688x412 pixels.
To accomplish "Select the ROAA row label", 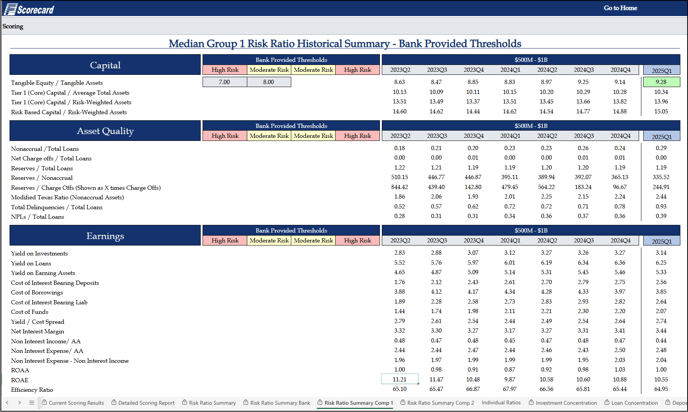I will pyautogui.click(x=20, y=370).
